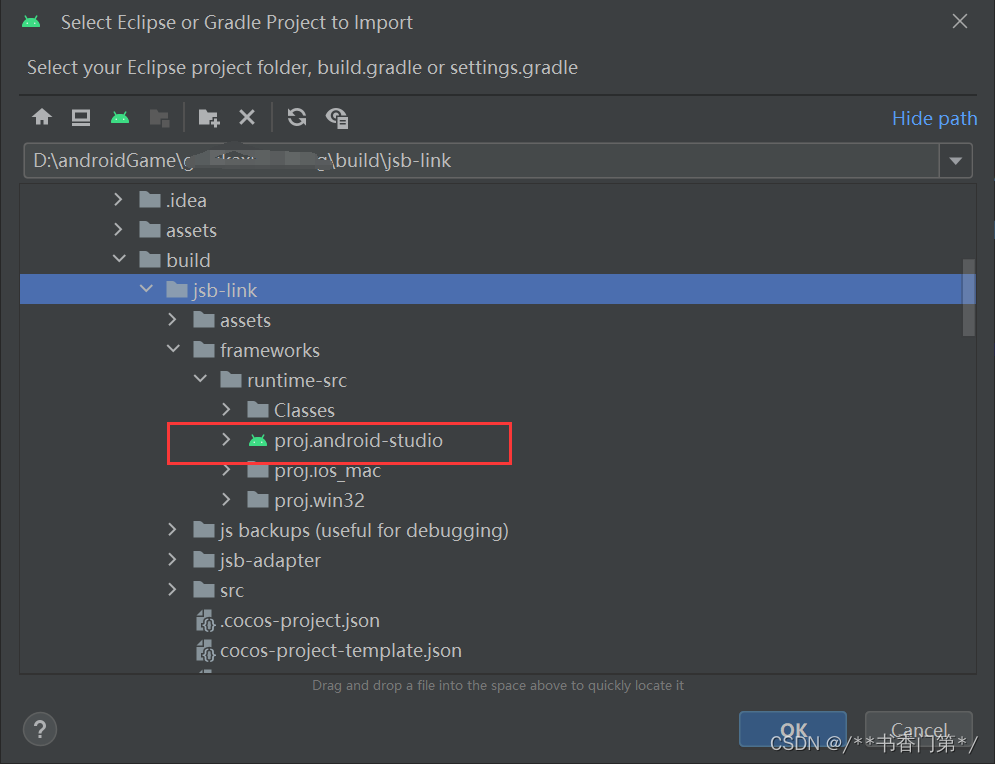995x764 pixels.
Task: Delete selected item with X toolbar icon
Action: 247,117
